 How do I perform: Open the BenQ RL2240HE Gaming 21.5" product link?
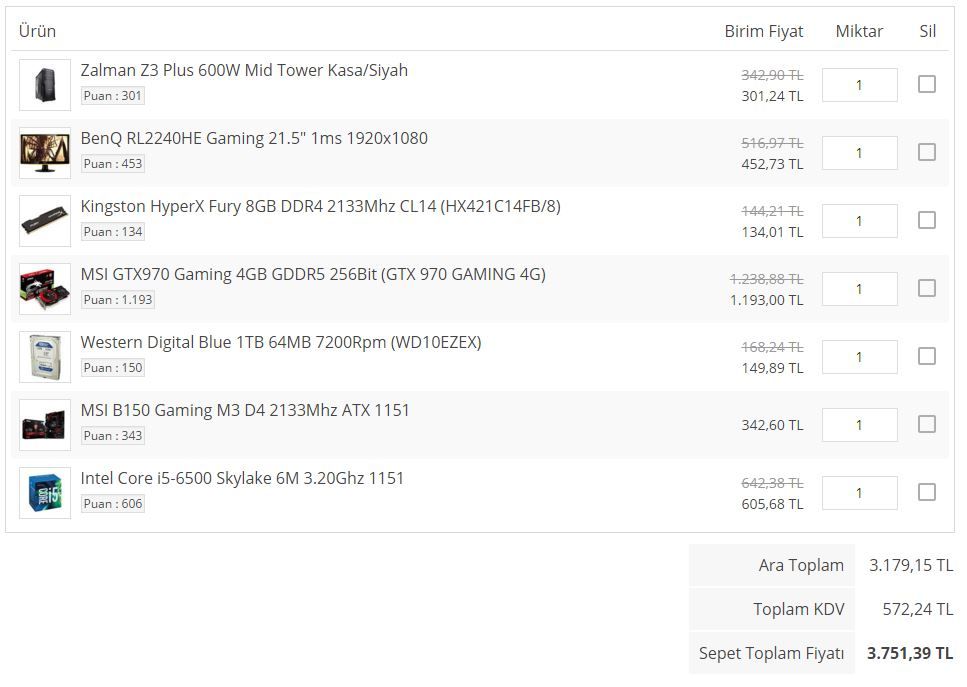coord(254,138)
